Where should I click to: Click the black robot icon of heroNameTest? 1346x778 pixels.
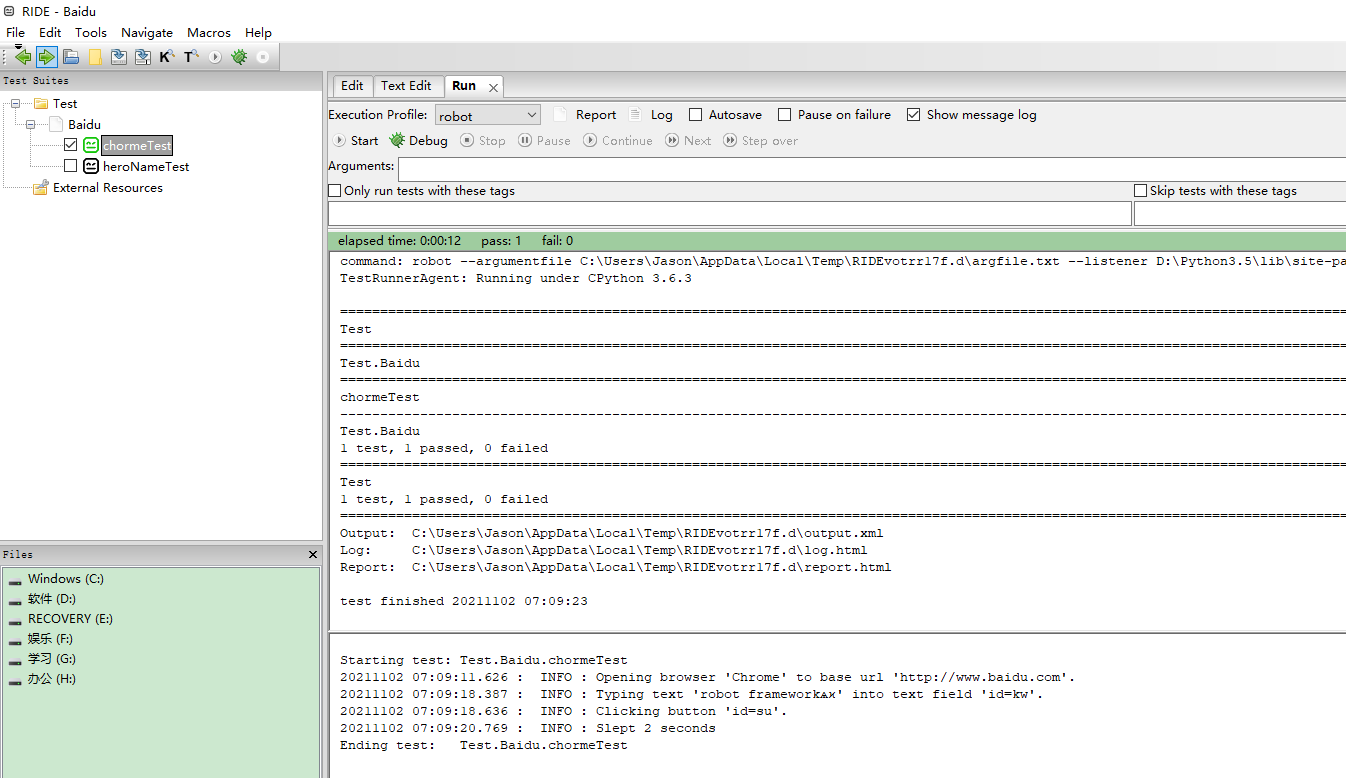tap(91, 166)
